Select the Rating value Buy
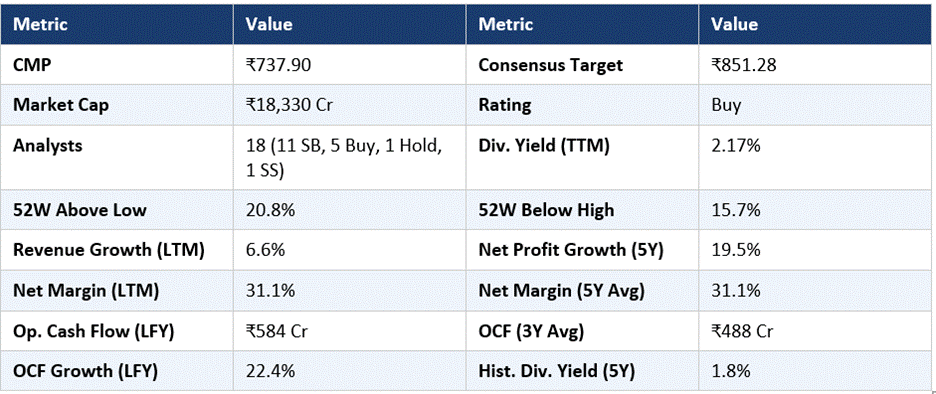The width and height of the screenshot is (936, 394). click(726, 105)
